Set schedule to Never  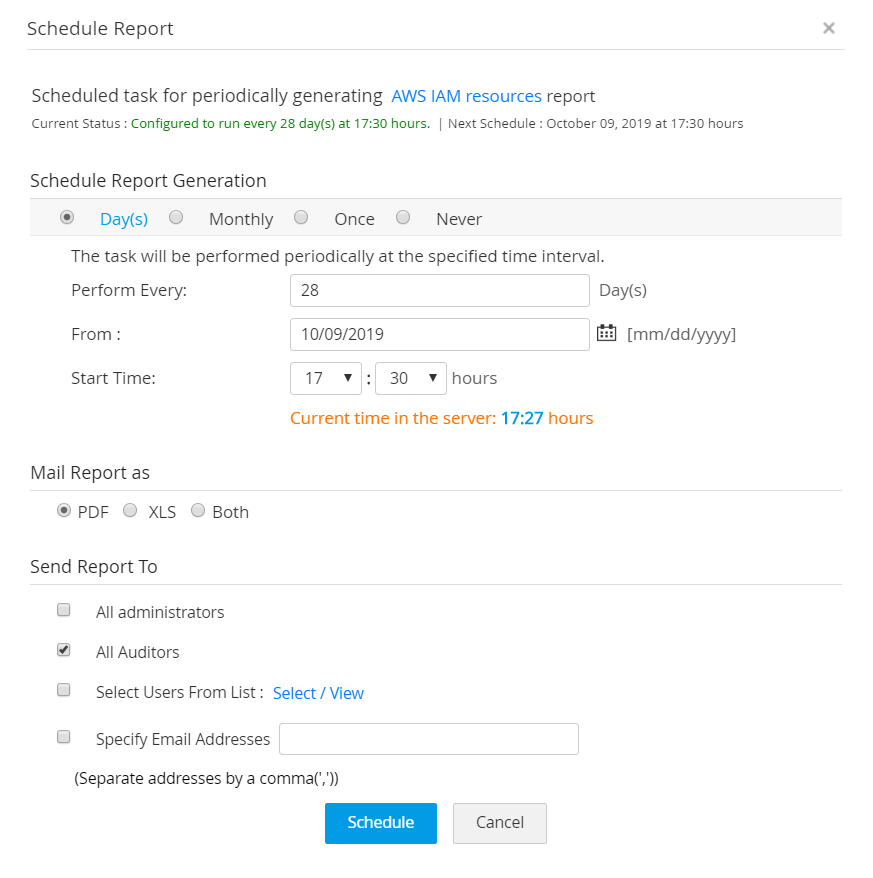[403, 217]
